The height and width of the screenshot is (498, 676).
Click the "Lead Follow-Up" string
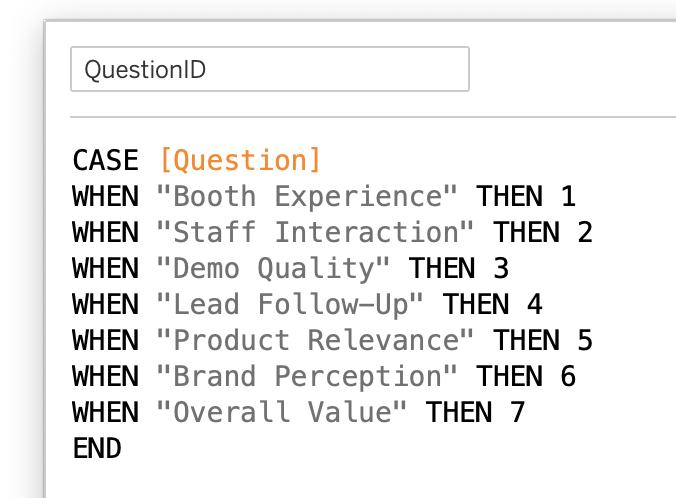(x=290, y=304)
